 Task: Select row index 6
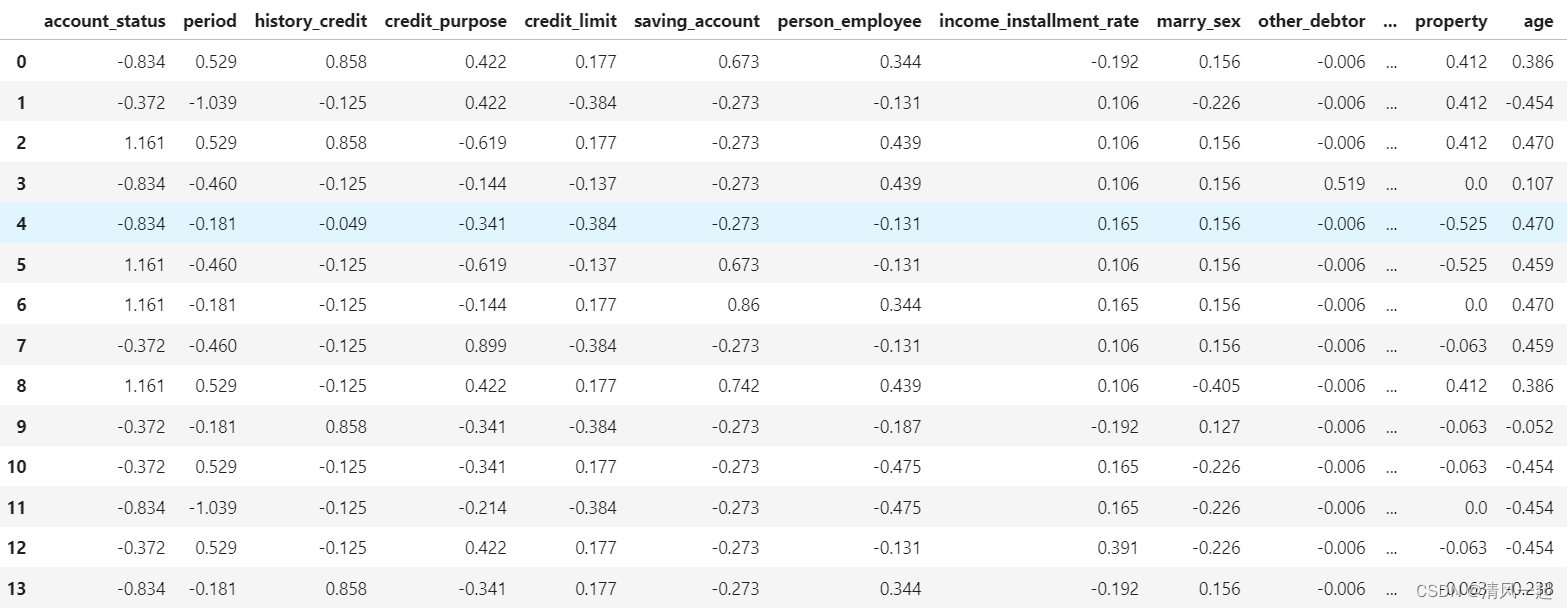click(x=21, y=305)
